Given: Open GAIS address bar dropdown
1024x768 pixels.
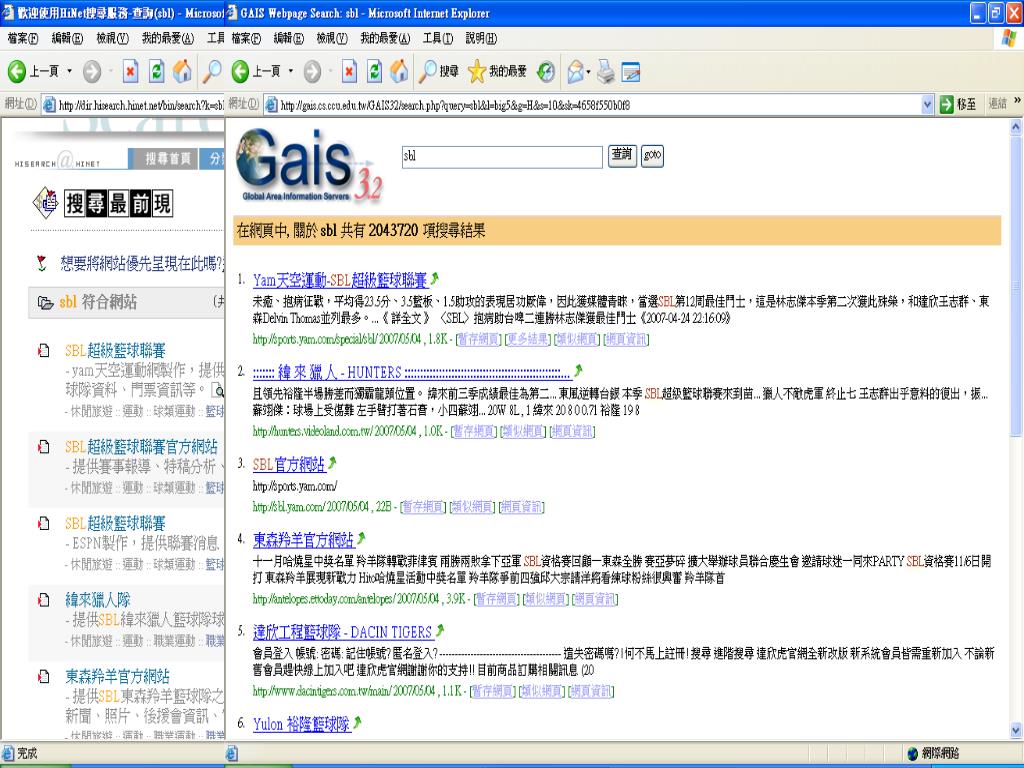Looking at the screenshot, I should pyautogui.click(x=927, y=104).
